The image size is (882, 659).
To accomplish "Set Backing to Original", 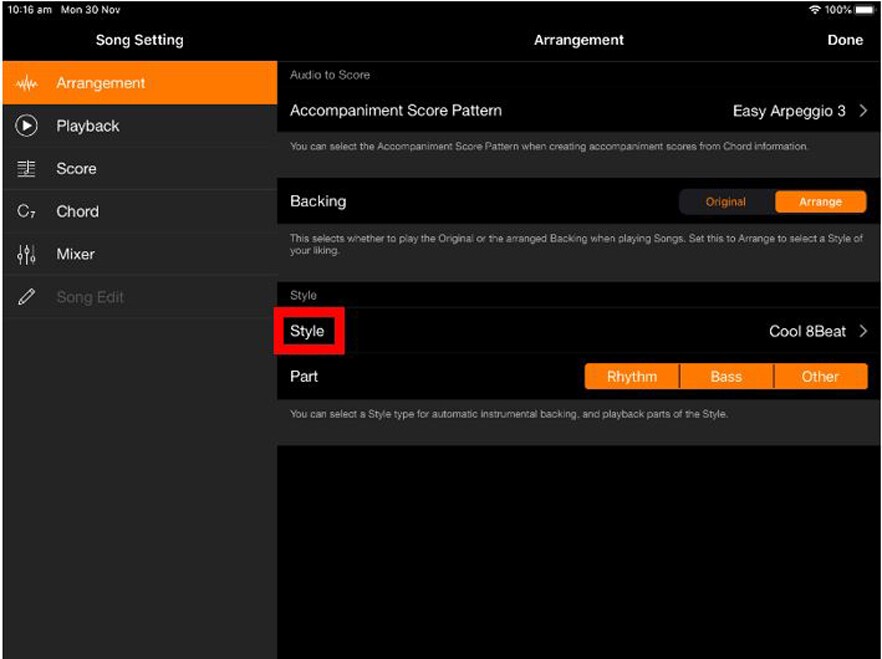I will point(726,202).
